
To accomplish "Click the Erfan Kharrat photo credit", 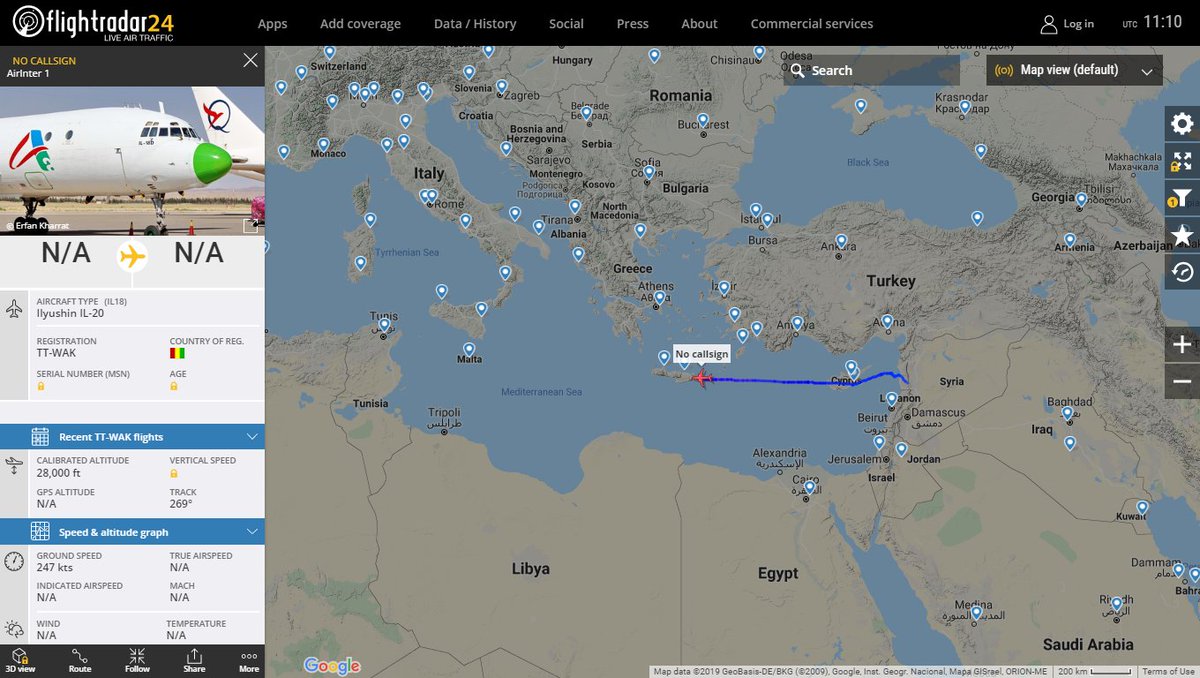I will coord(36,226).
